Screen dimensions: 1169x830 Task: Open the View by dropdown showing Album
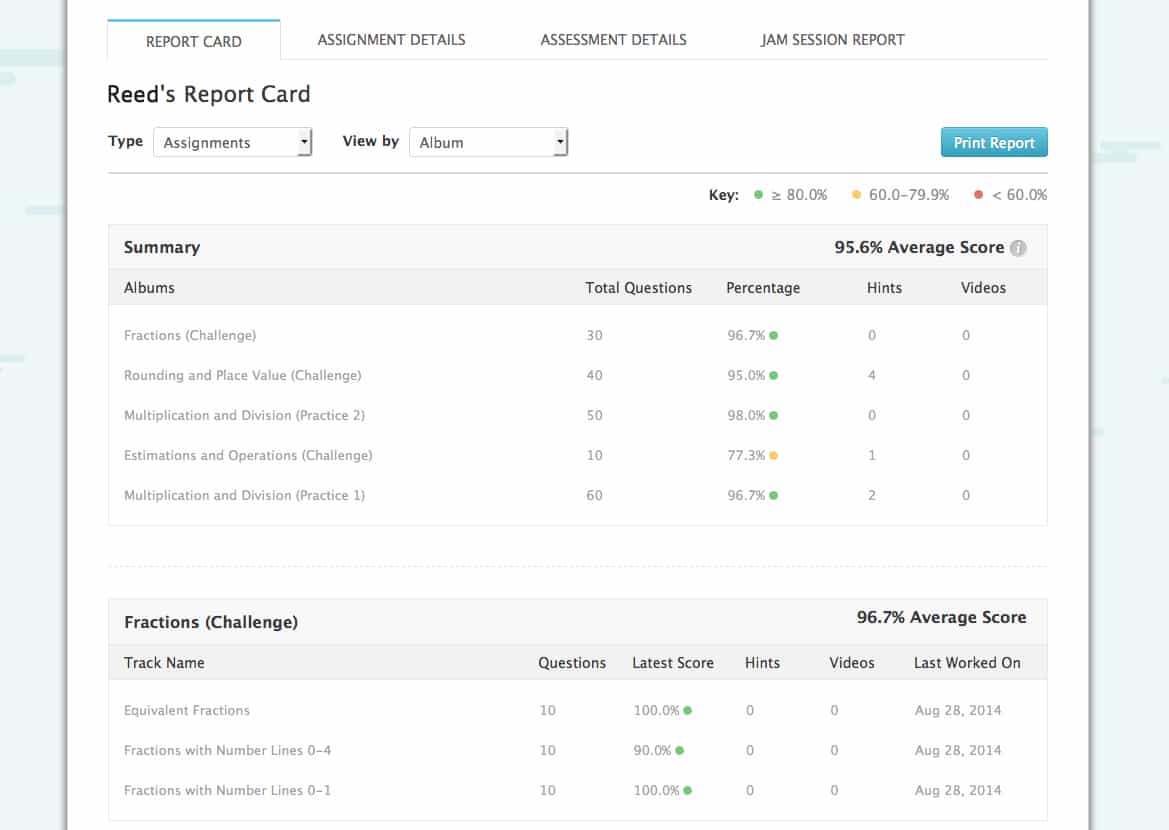[487, 142]
